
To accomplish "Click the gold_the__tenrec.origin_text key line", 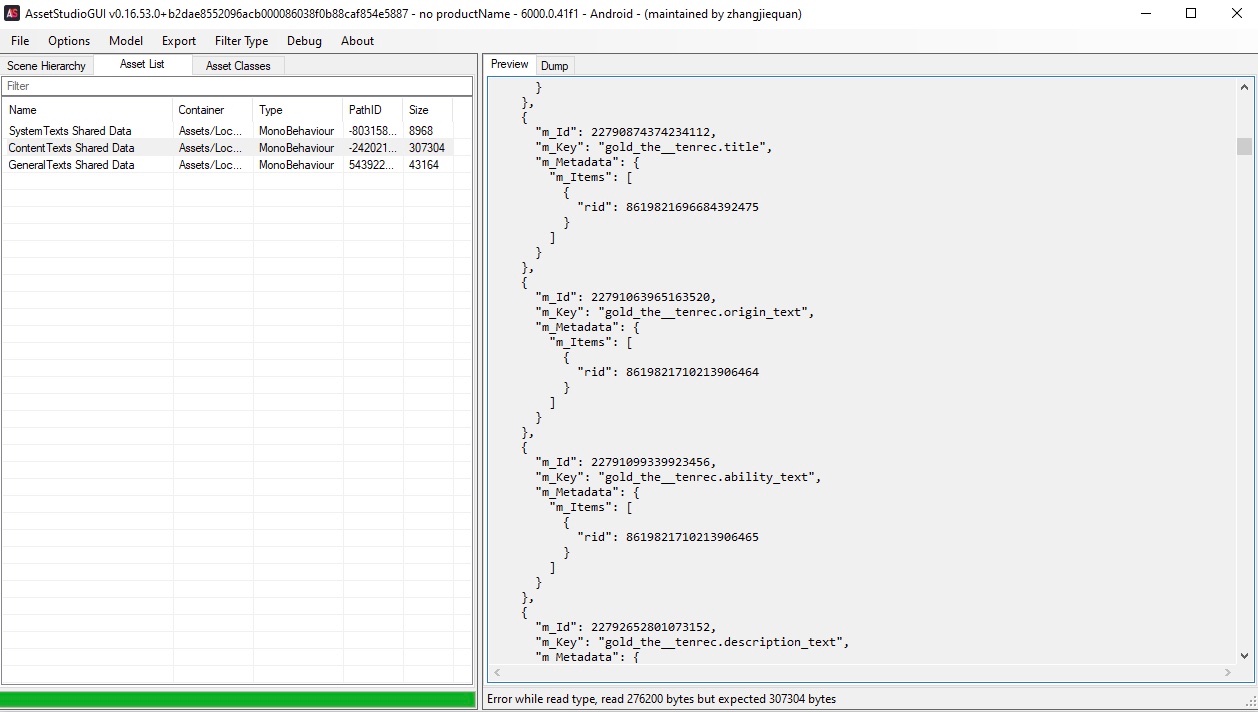I will (676, 312).
